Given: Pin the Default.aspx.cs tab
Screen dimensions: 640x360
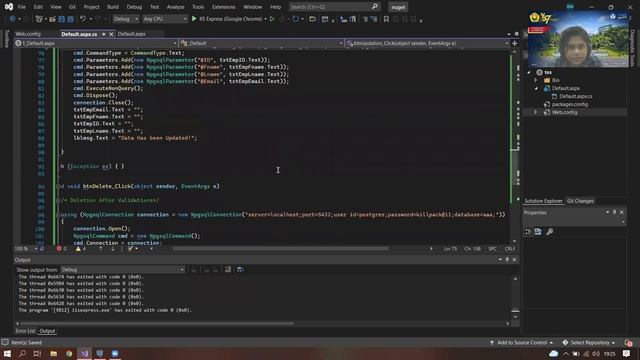Looking at the screenshot, I should click(x=104, y=34).
